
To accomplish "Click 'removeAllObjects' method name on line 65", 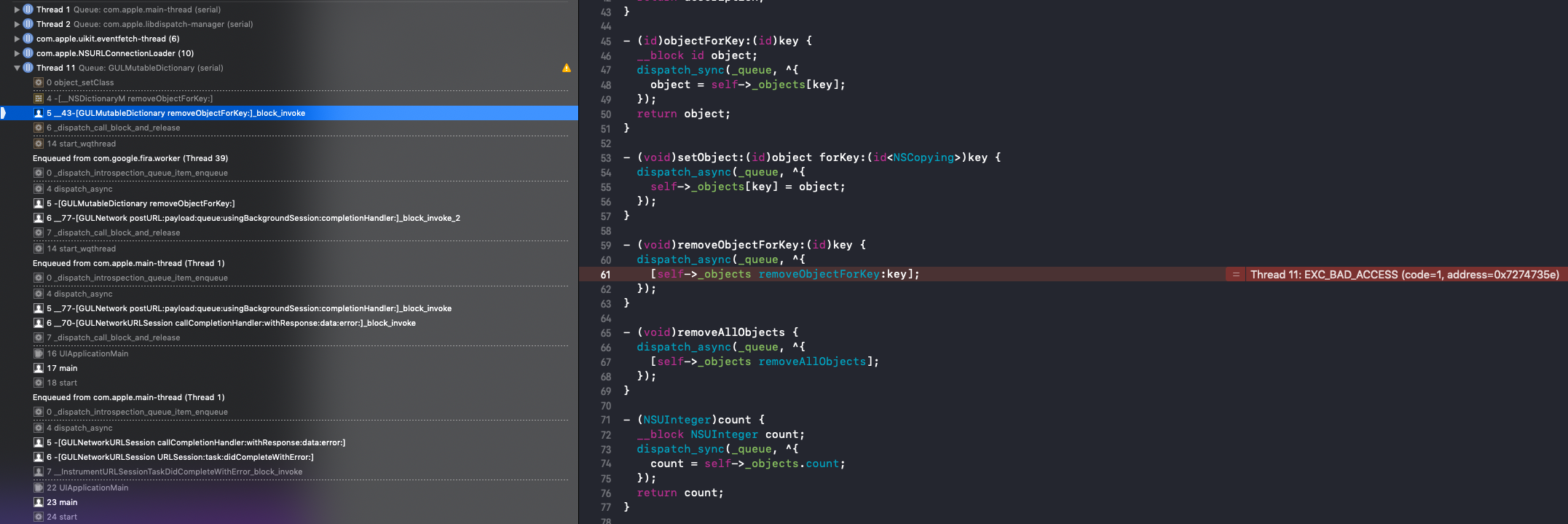I will (731, 332).
